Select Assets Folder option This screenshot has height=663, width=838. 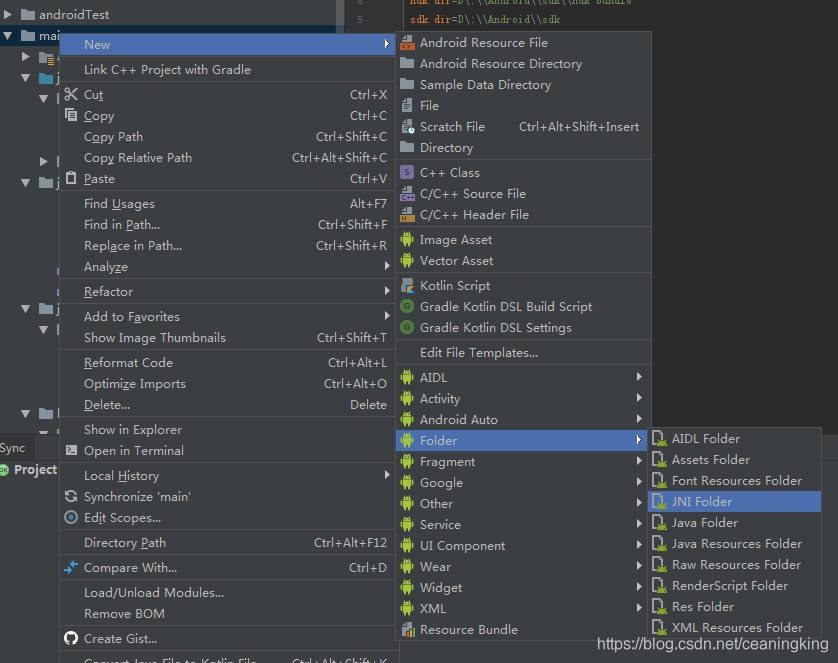pyautogui.click(x=735, y=459)
